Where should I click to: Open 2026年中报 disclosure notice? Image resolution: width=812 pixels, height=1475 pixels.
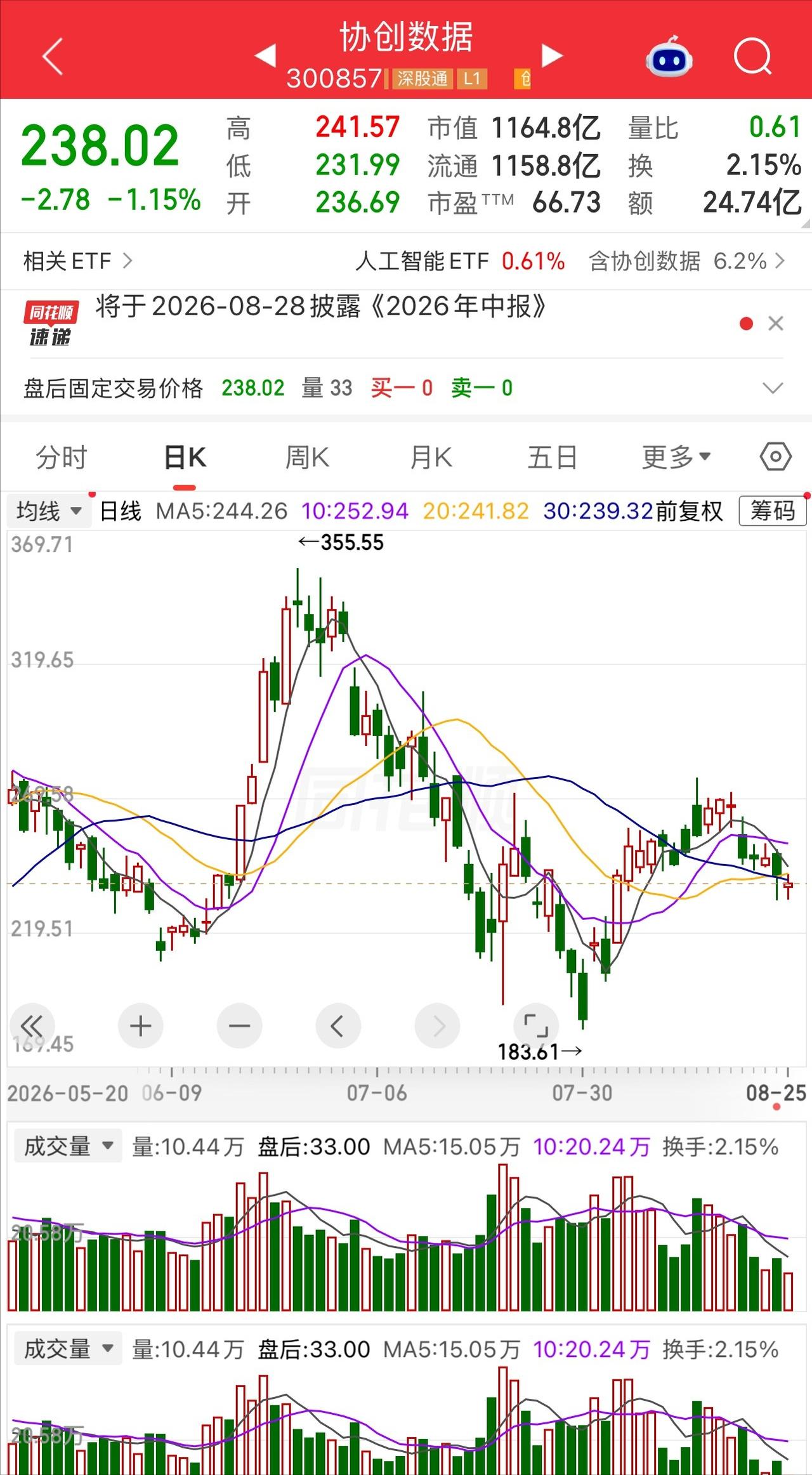click(x=321, y=306)
